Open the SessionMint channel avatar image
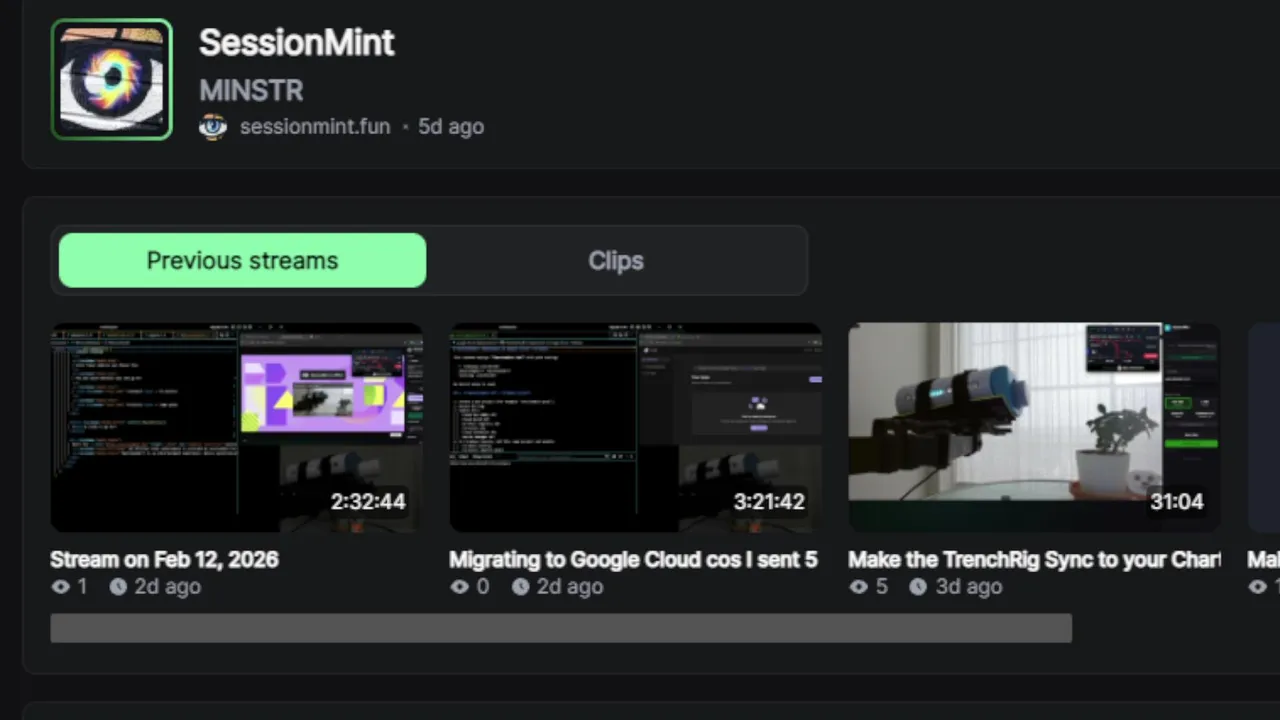The image size is (1280, 720). (112, 79)
